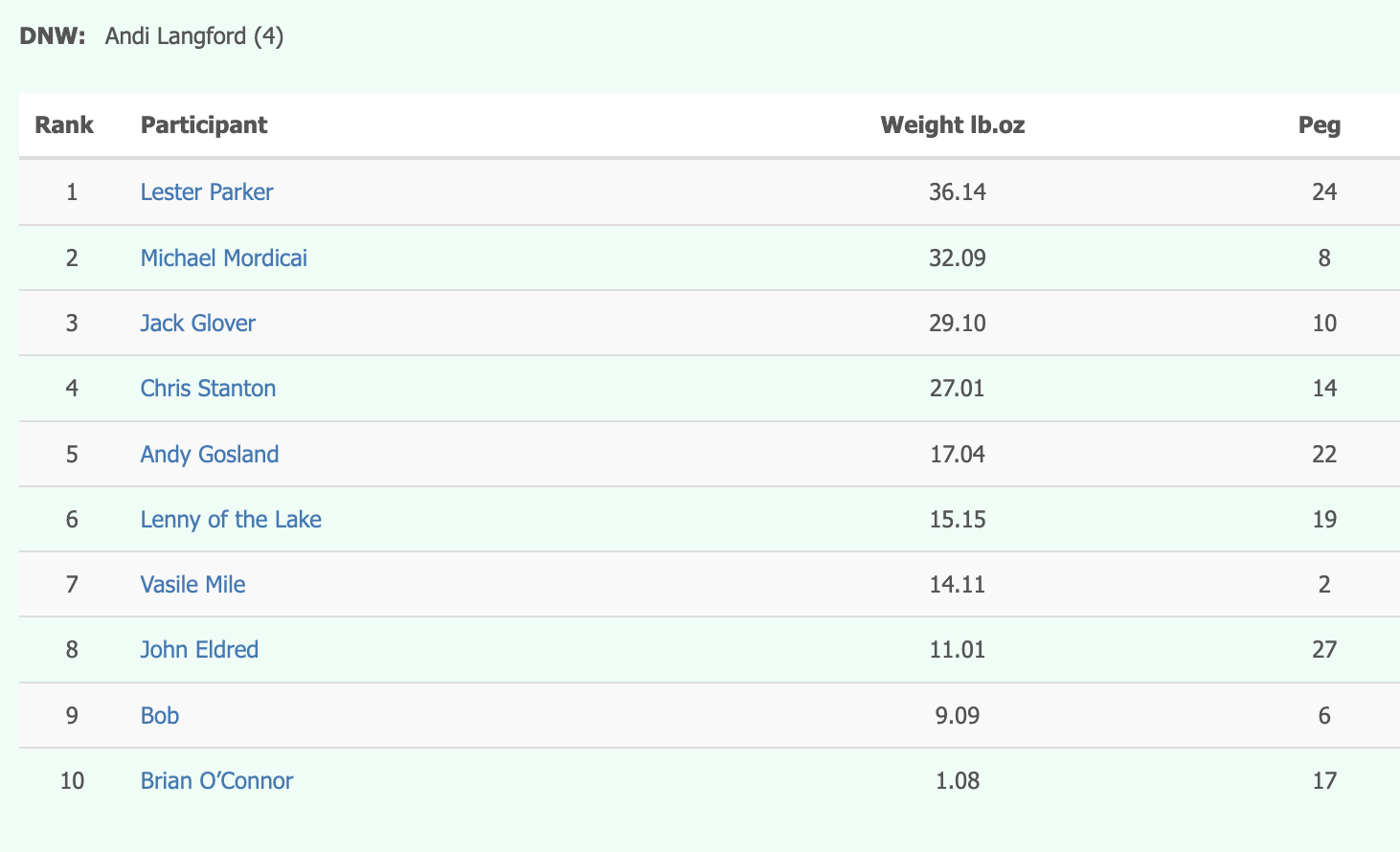1400x852 pixels.
Task: Click the rank 10 cell
Action: click(72, 780)
